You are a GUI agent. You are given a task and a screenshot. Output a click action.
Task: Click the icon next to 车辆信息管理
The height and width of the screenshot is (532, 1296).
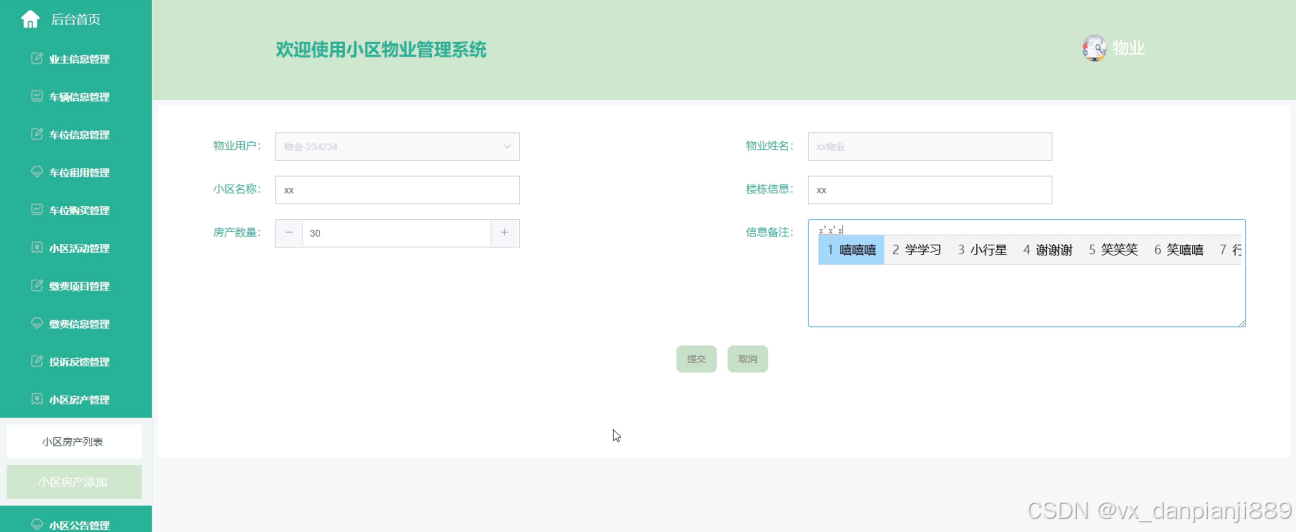37,97
